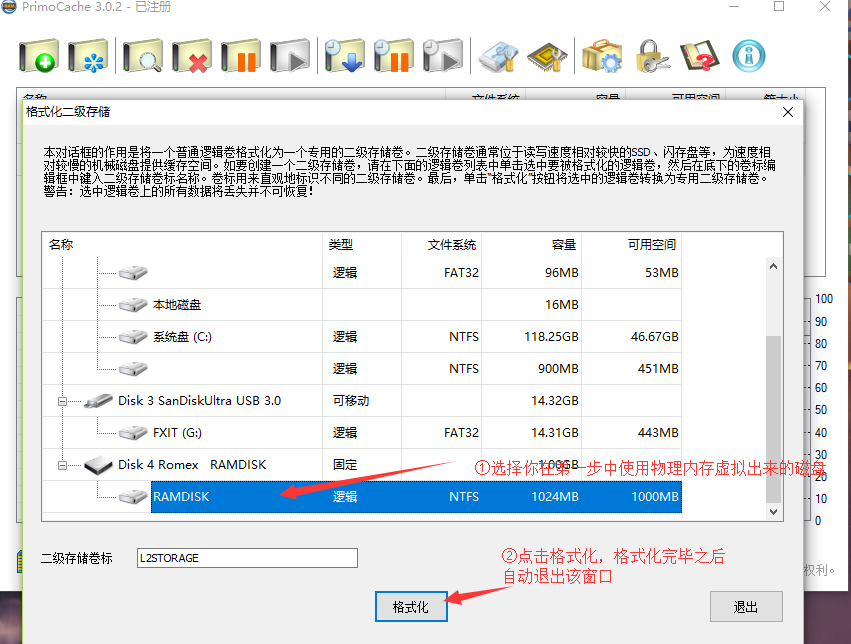Viewport: 851px width, 644px height.
Task: Click the resume cache task play icon
Action: coord(290,55)
